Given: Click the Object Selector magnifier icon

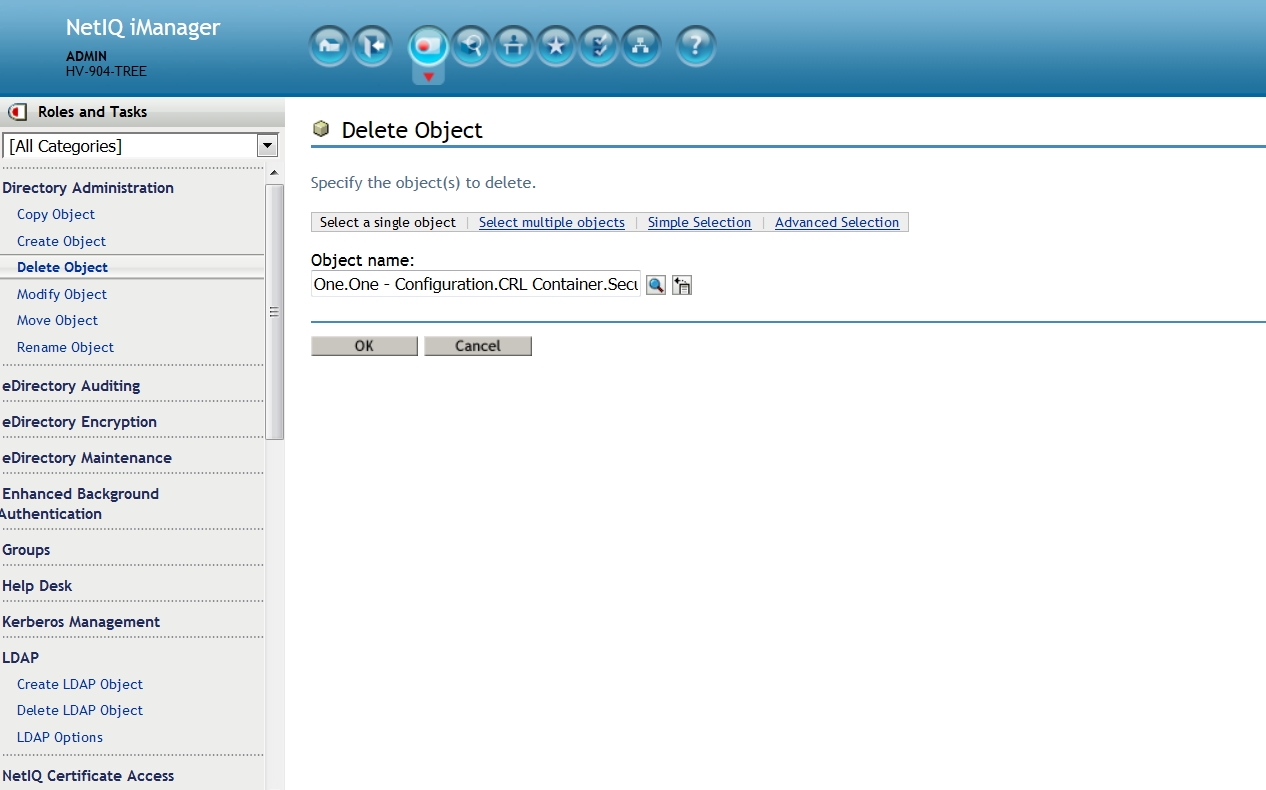Looking at the screenshot, I should pyautogui.click(x=656, y=286).
